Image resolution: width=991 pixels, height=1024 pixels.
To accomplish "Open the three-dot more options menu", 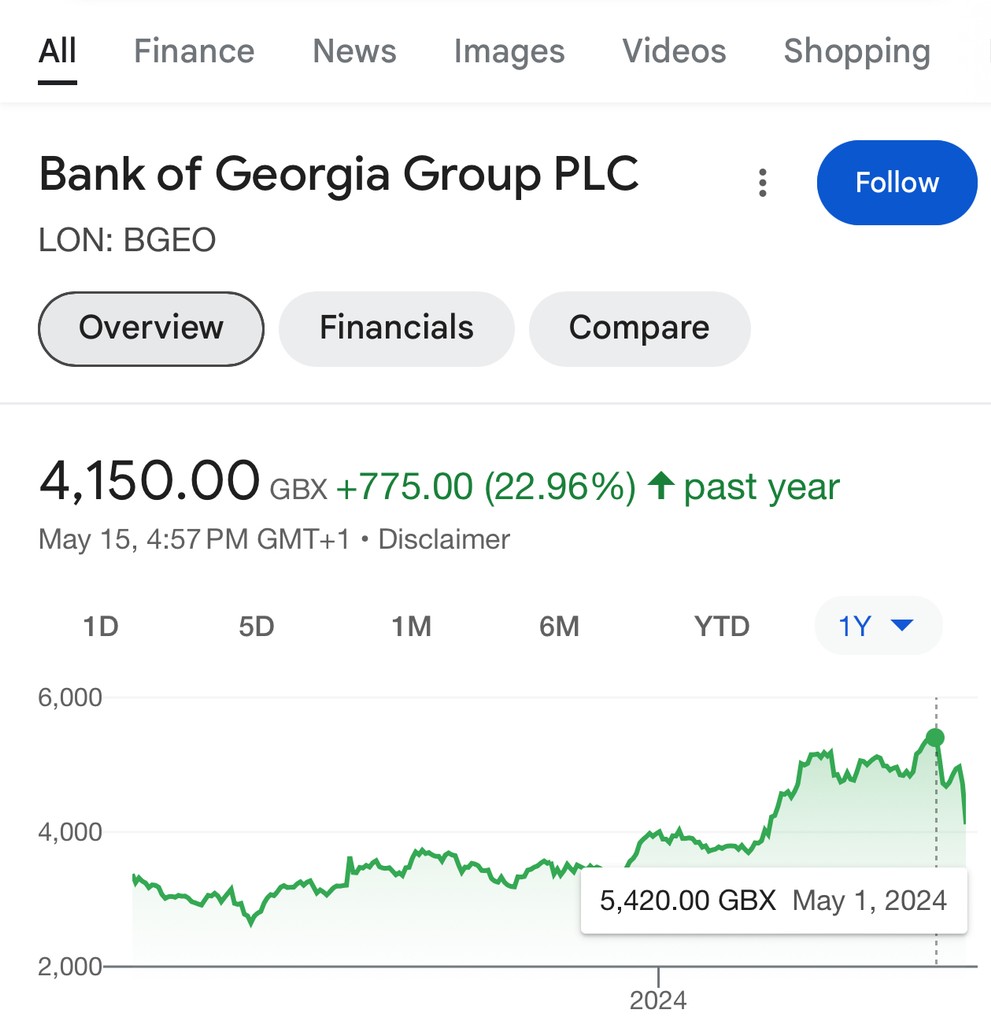I will (x=763, y=183).
